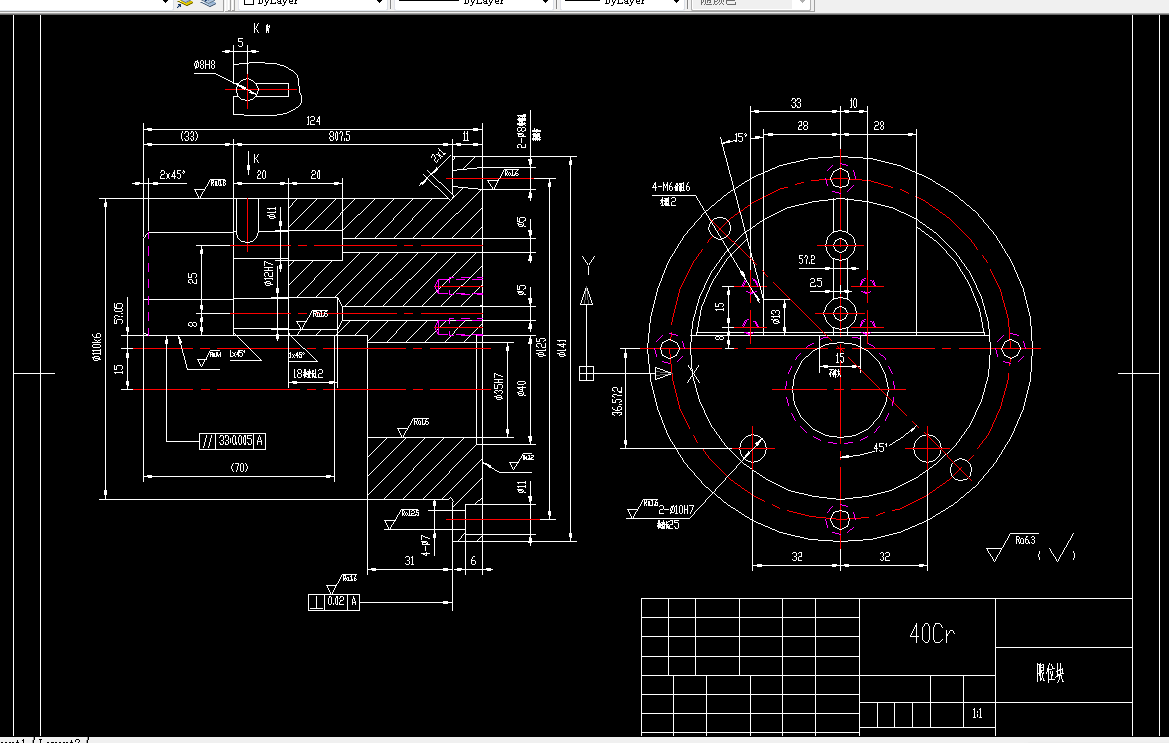Select the 限位块 part name text
This screenshot has width=1169, height=743.
tap(1050, 673)
